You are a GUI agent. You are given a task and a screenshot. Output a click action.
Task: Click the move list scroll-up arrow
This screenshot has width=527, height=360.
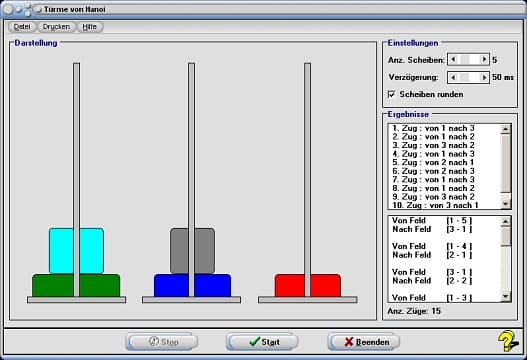pyautogui.click(x=505, y=129)
